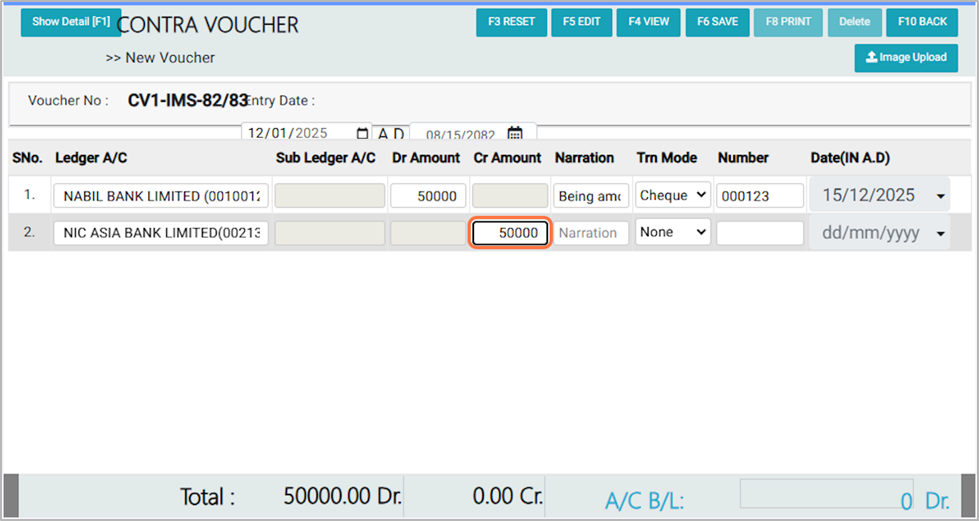This screenshot has width=979, height=521.
Task: Click the Image Upload button
Action: coord(906,58)
